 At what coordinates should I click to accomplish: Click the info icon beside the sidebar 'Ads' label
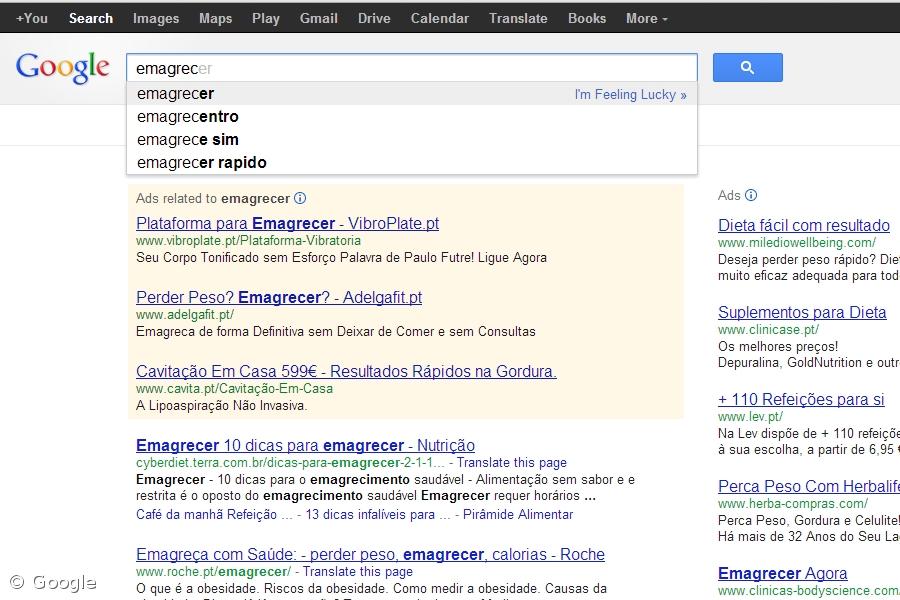753,195
